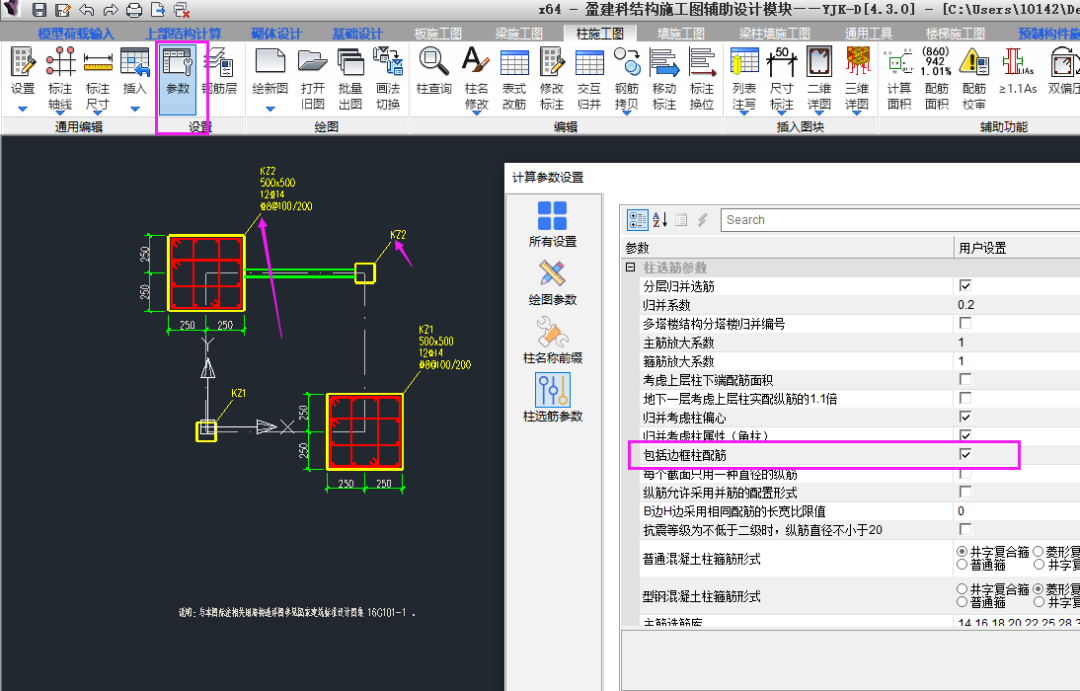
Task: Click the 标注换位 tool
Action: 702,79
